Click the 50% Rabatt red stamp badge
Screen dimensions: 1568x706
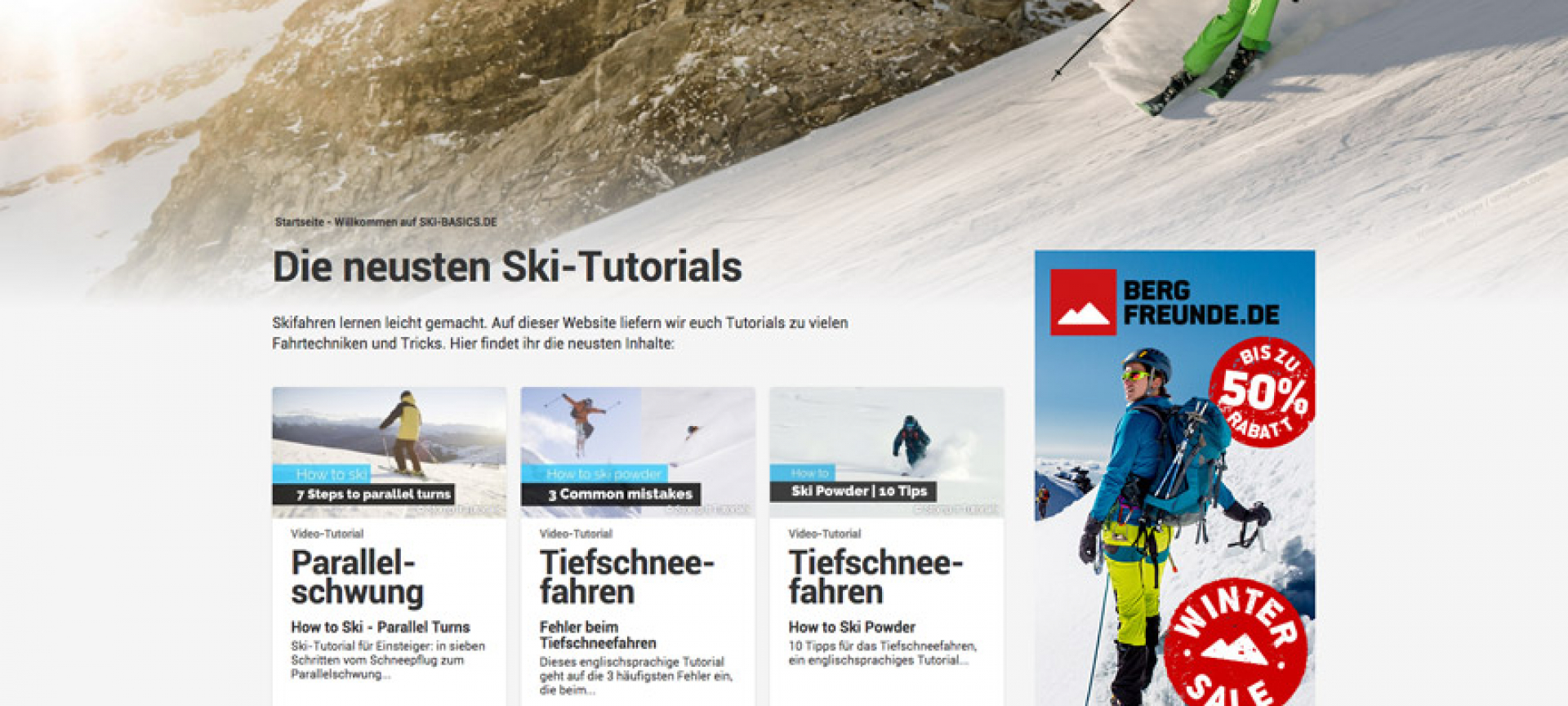[x=1263, y=393]
